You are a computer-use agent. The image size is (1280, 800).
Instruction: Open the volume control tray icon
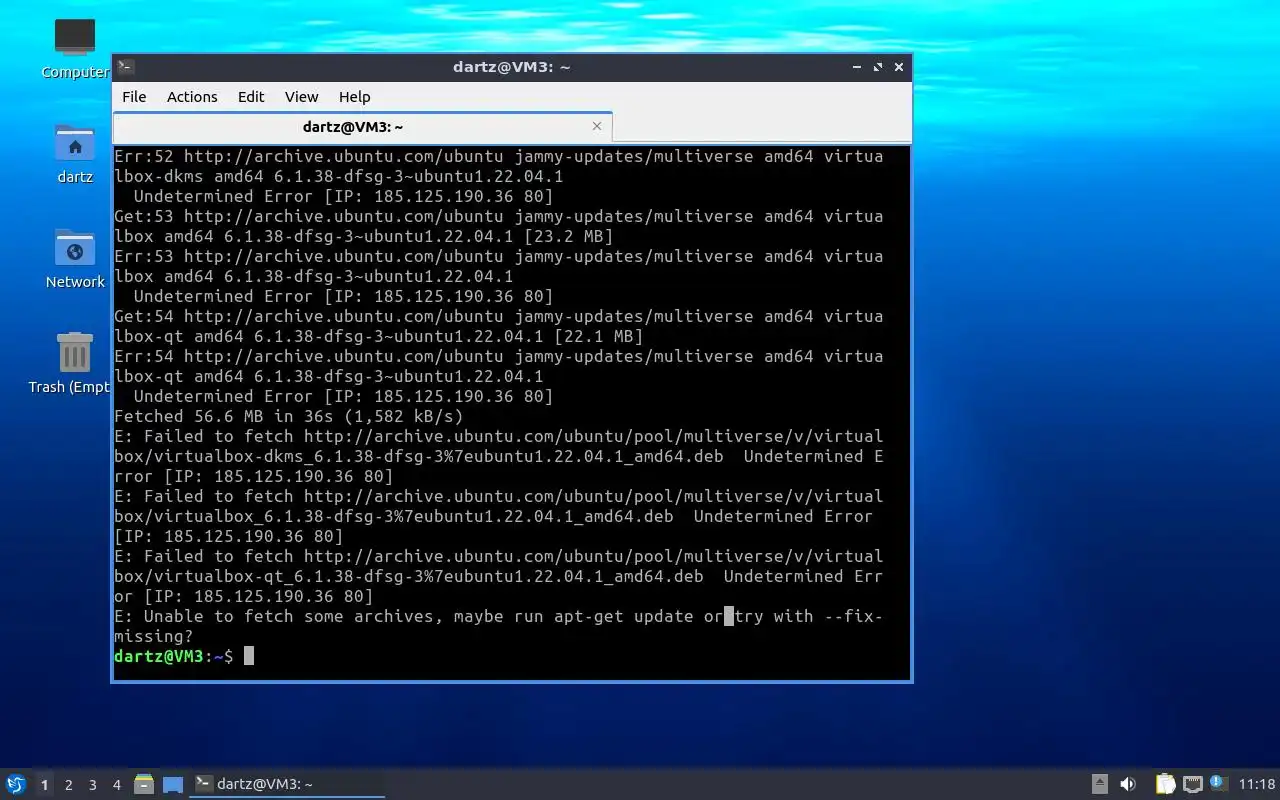[x=1128, y=784]
